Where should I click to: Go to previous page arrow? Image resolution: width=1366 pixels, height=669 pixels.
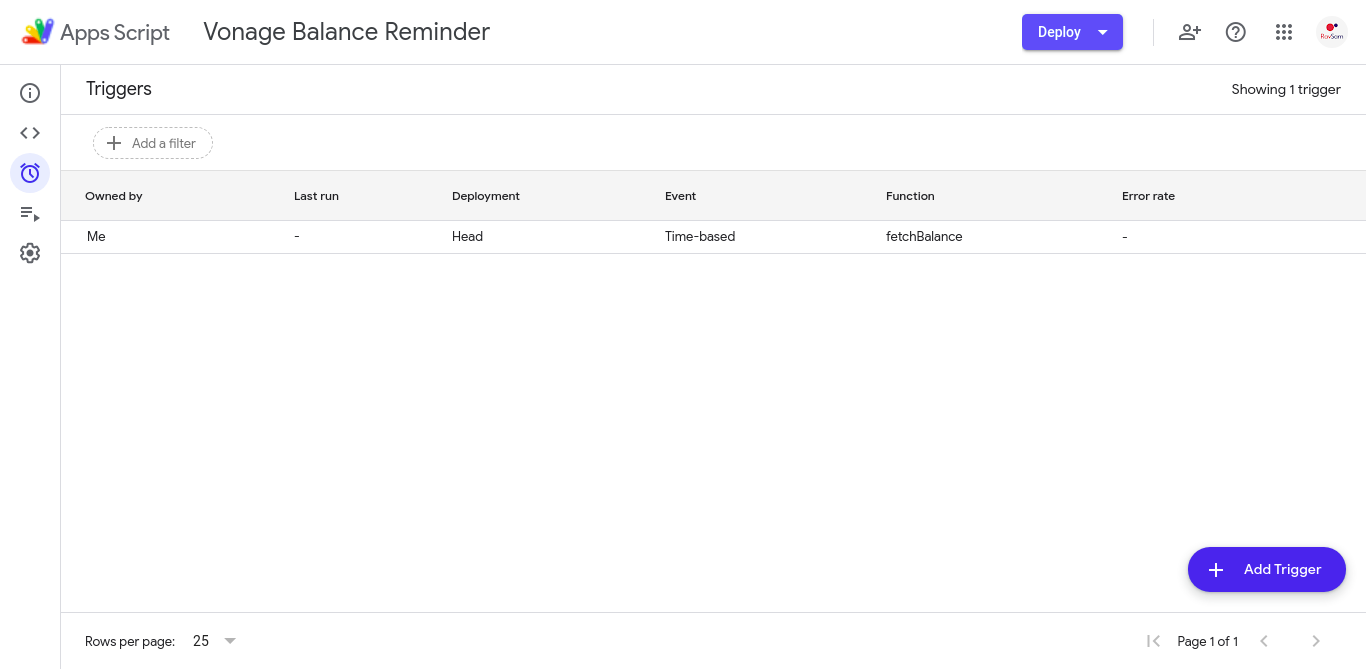pyautogui.click(x=1264, y=641)
